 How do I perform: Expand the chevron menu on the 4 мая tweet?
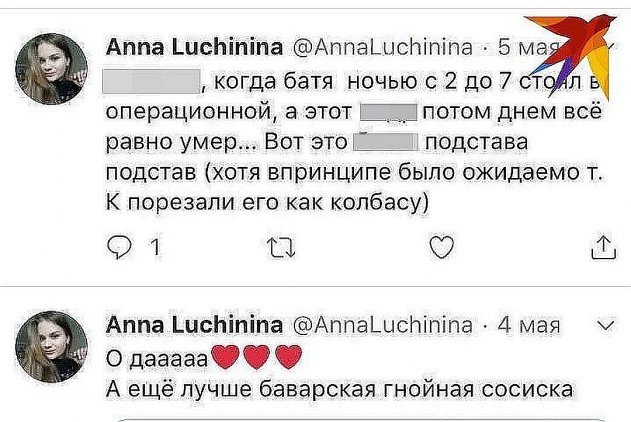(603, 326)
